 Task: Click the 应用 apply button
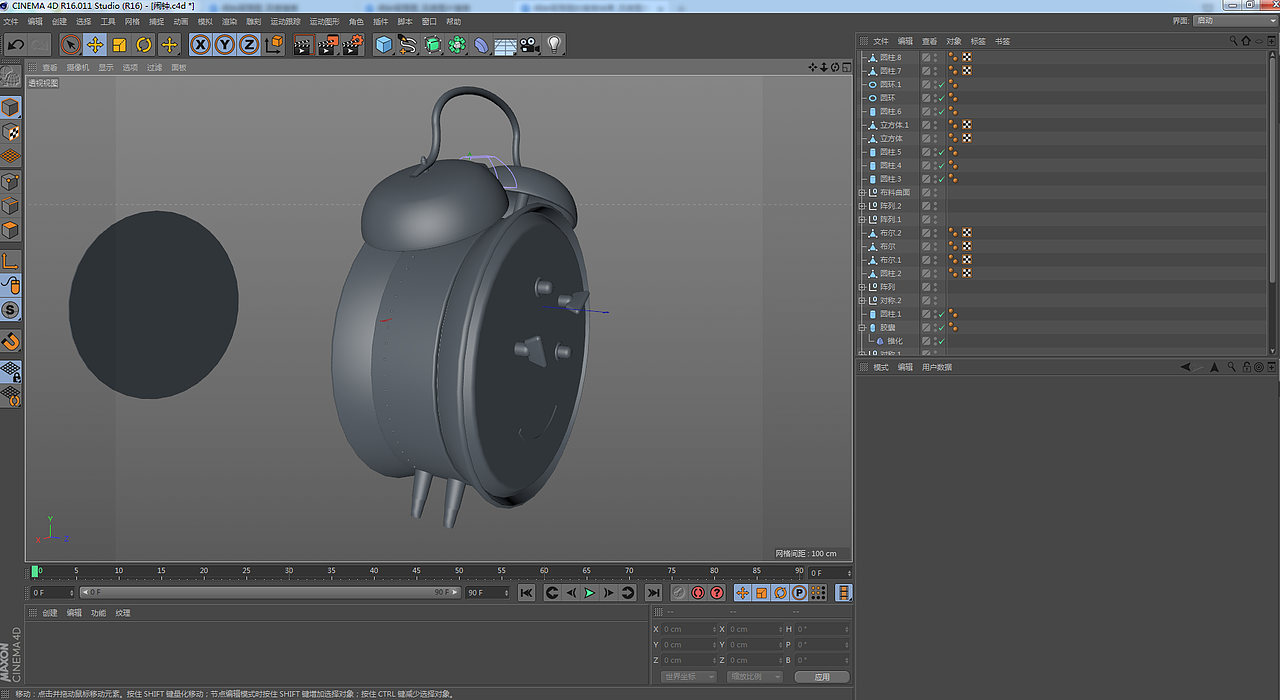tap(822, 677)
